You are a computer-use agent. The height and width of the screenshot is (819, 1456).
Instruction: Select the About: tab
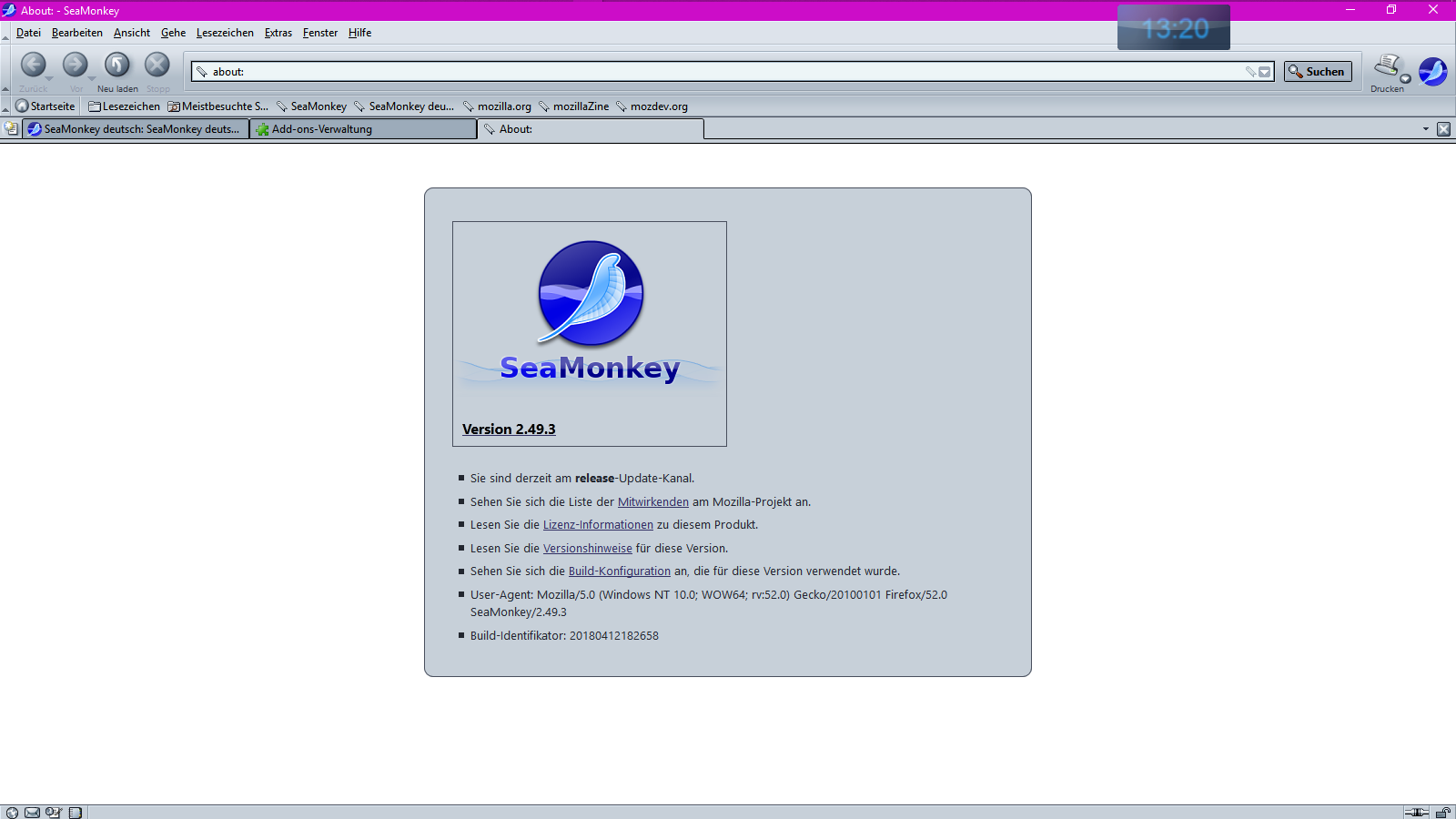coord(591,129)
